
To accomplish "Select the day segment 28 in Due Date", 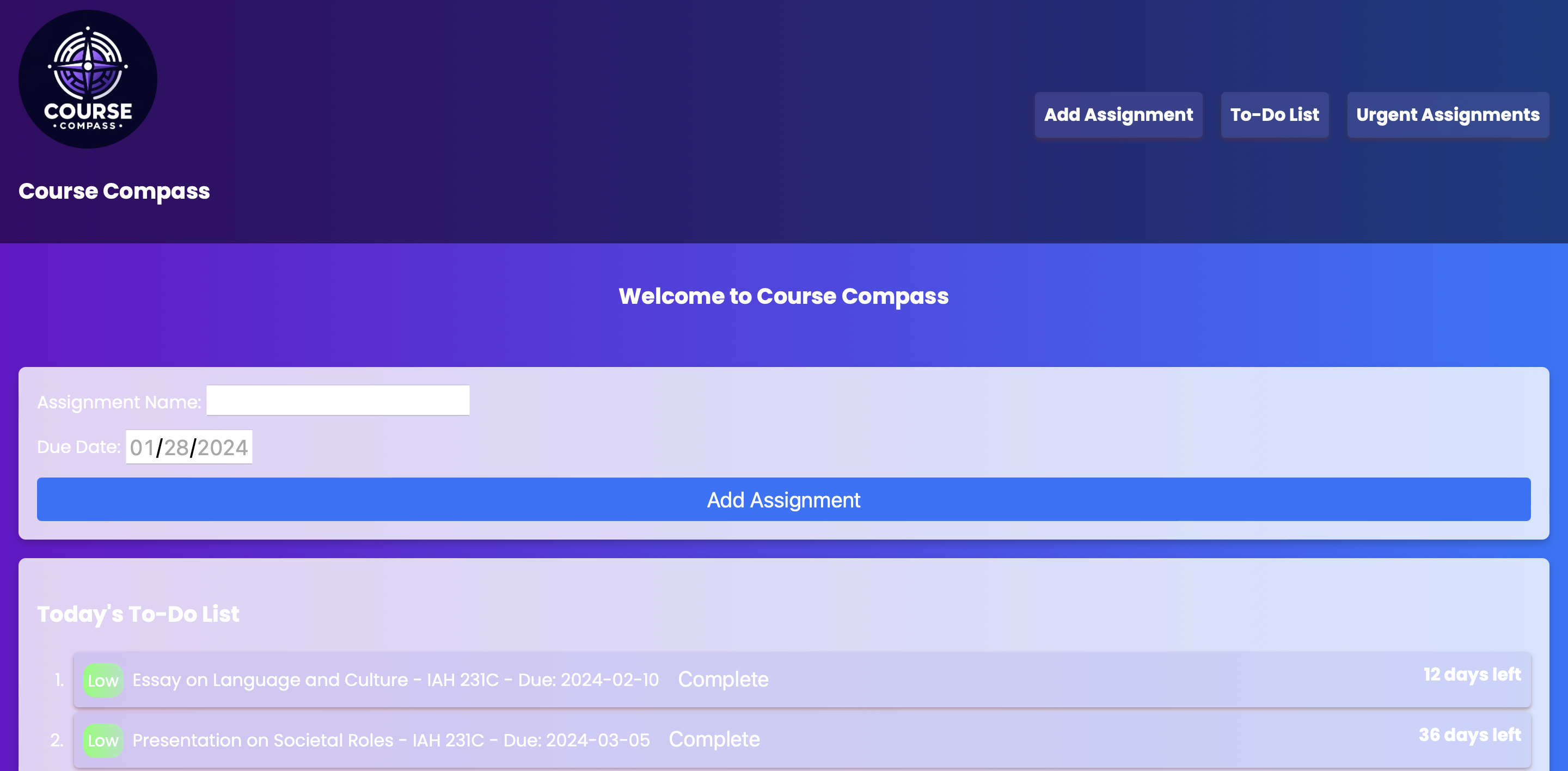I will (x=176, y=447).
